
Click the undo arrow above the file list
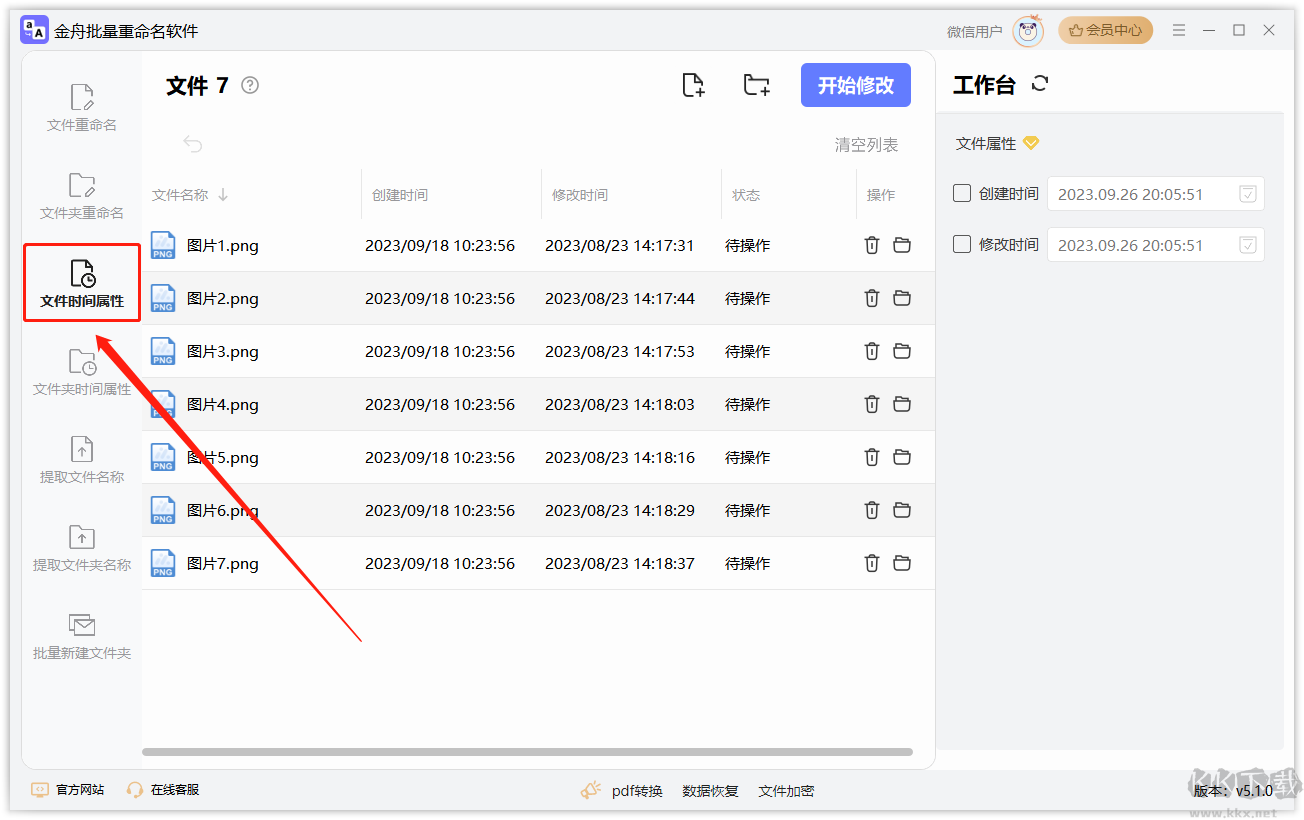click(x=191, y=143)
